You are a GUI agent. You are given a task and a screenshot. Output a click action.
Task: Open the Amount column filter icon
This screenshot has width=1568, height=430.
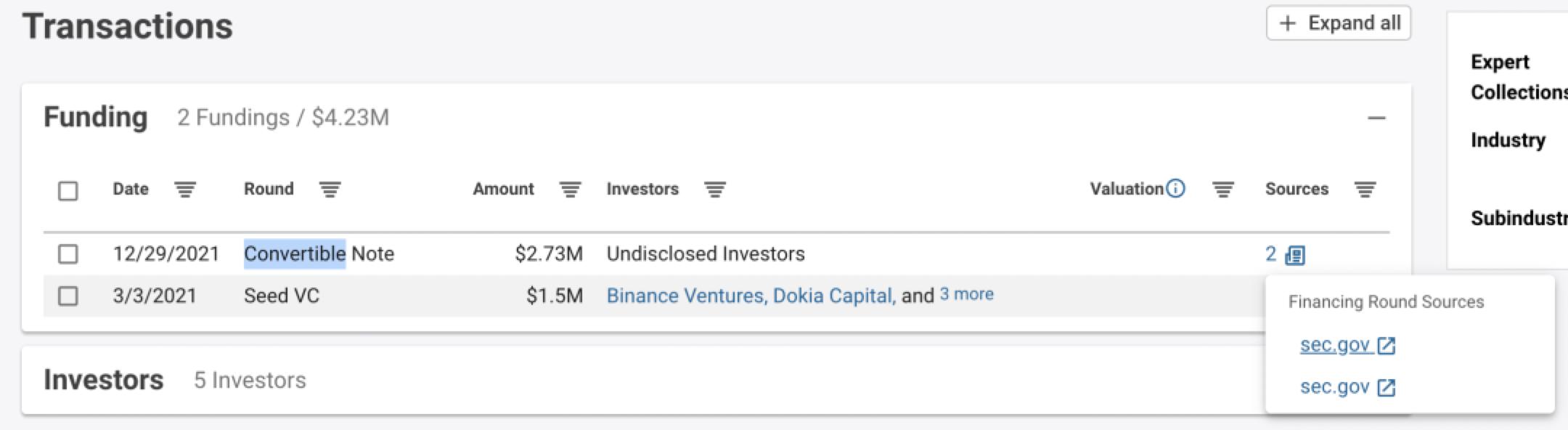pos(570,190)
